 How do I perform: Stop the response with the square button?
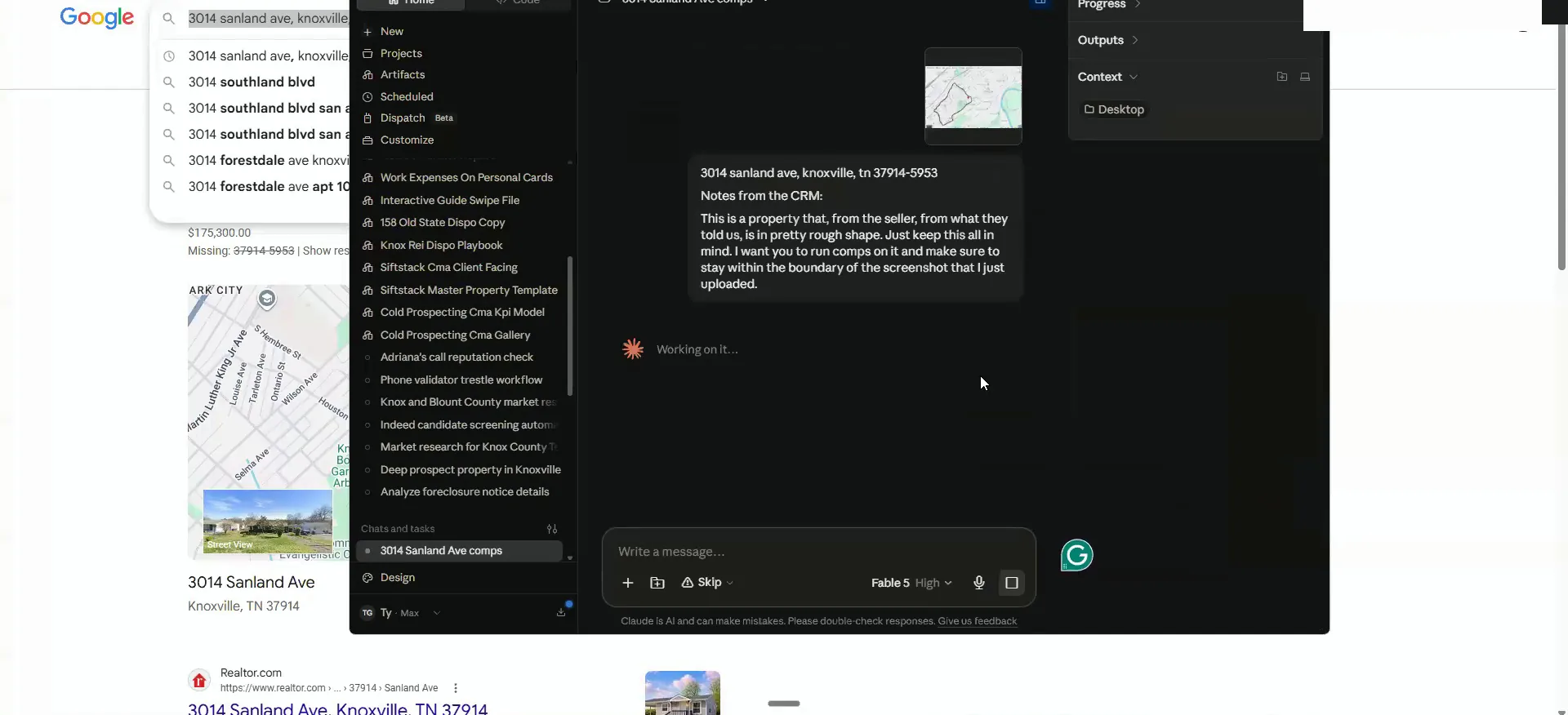1011,583
